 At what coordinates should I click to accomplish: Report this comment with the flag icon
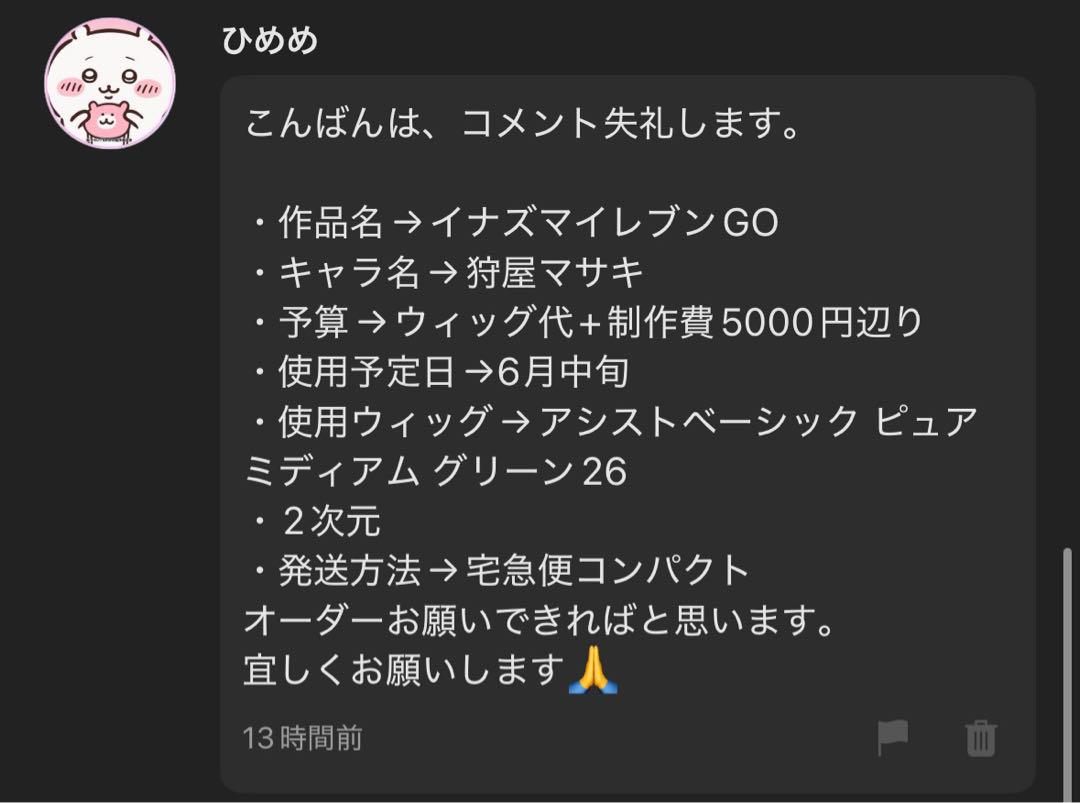point(893,738)
